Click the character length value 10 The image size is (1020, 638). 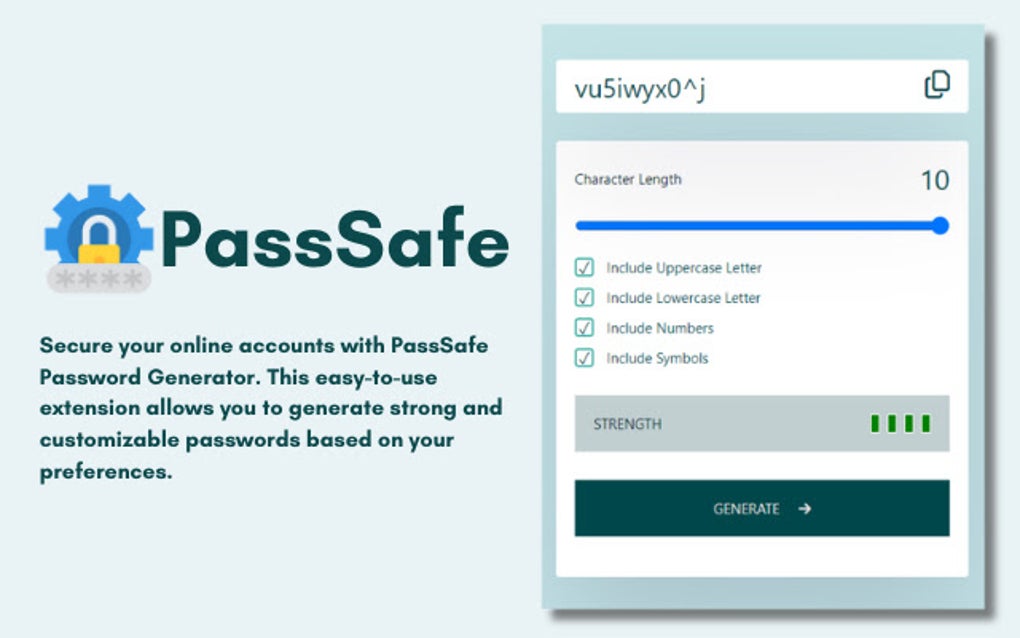click(x=934, y=181)
